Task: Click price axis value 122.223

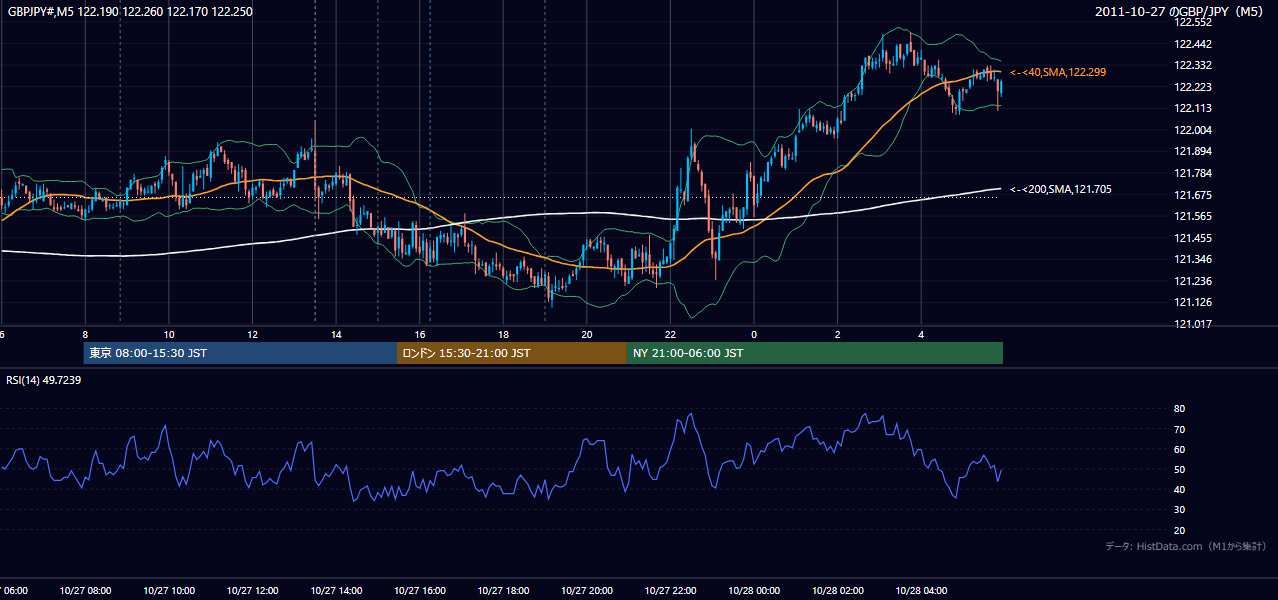Action: click(1192, 87)
